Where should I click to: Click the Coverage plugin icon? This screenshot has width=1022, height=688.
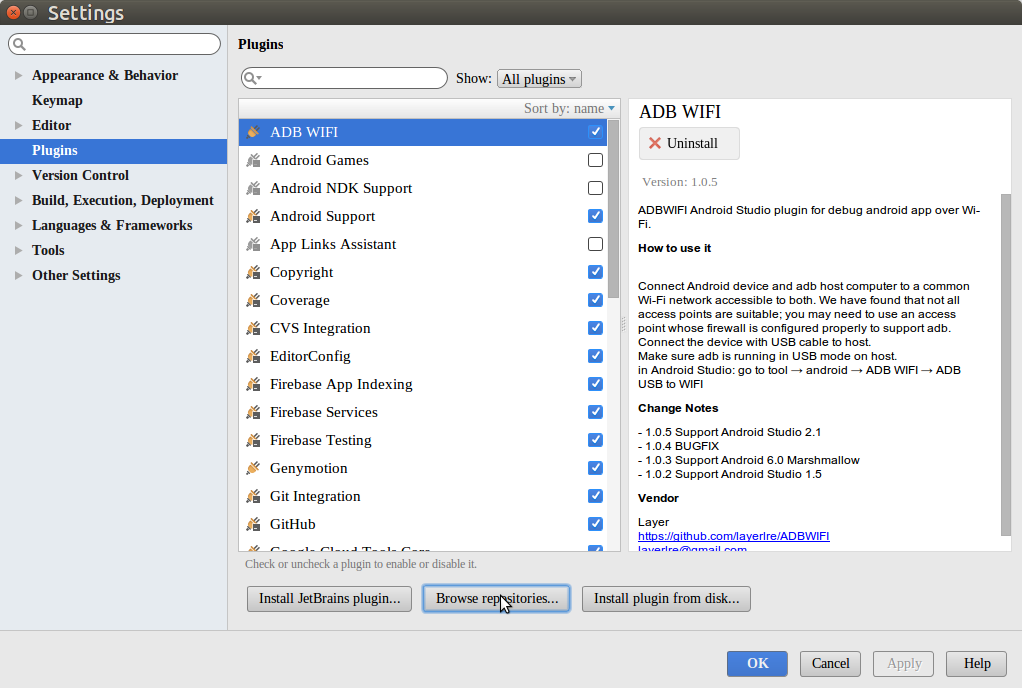(x=254, y=300)
